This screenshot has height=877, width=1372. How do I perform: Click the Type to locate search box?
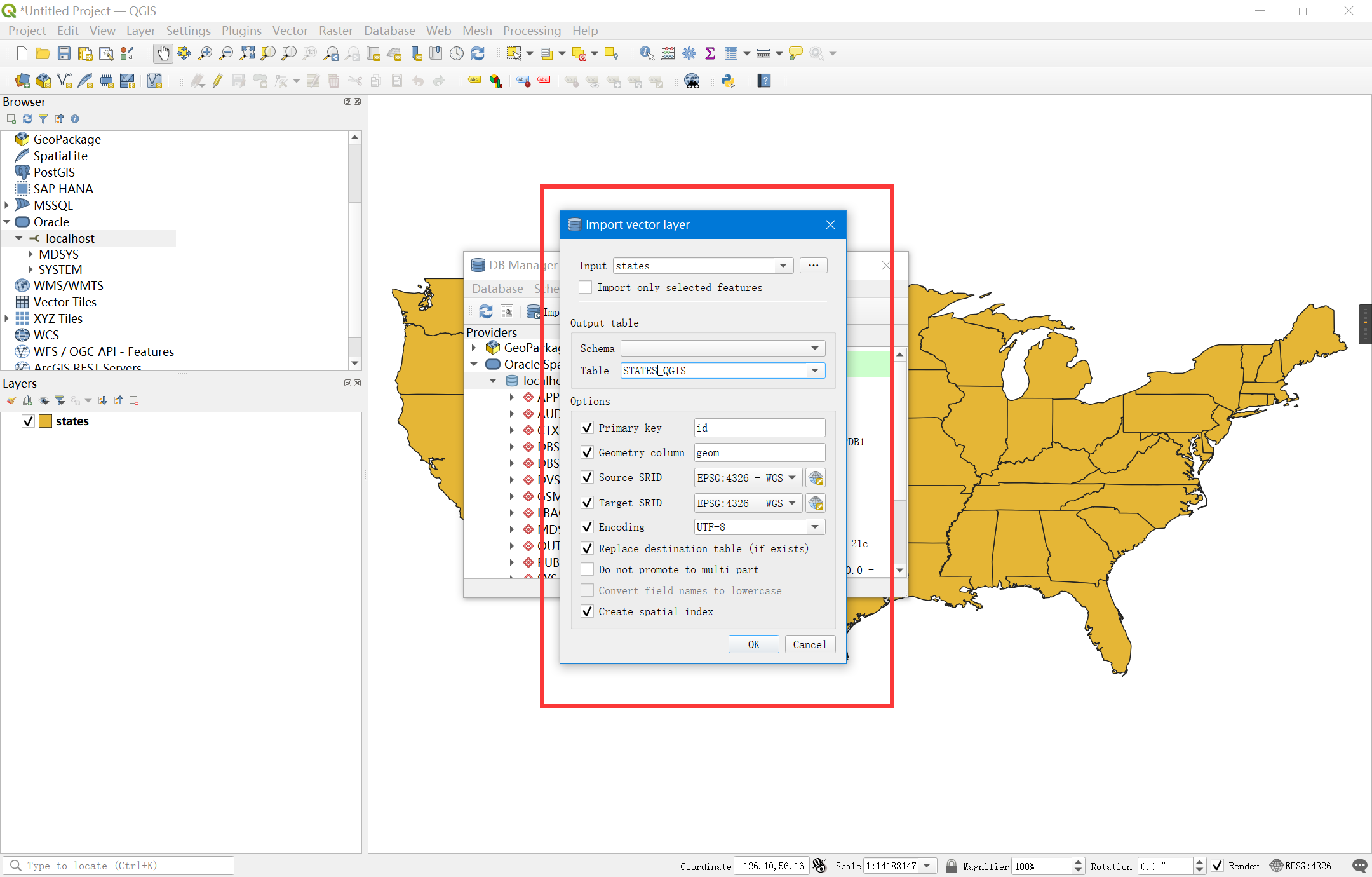coord(119,866)
